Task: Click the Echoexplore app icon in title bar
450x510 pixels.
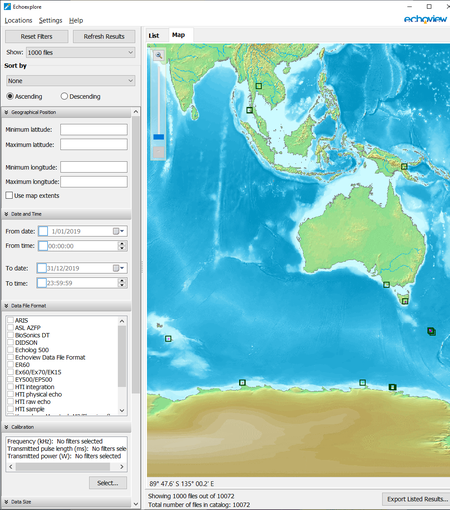Action: (x=7, y=6)
